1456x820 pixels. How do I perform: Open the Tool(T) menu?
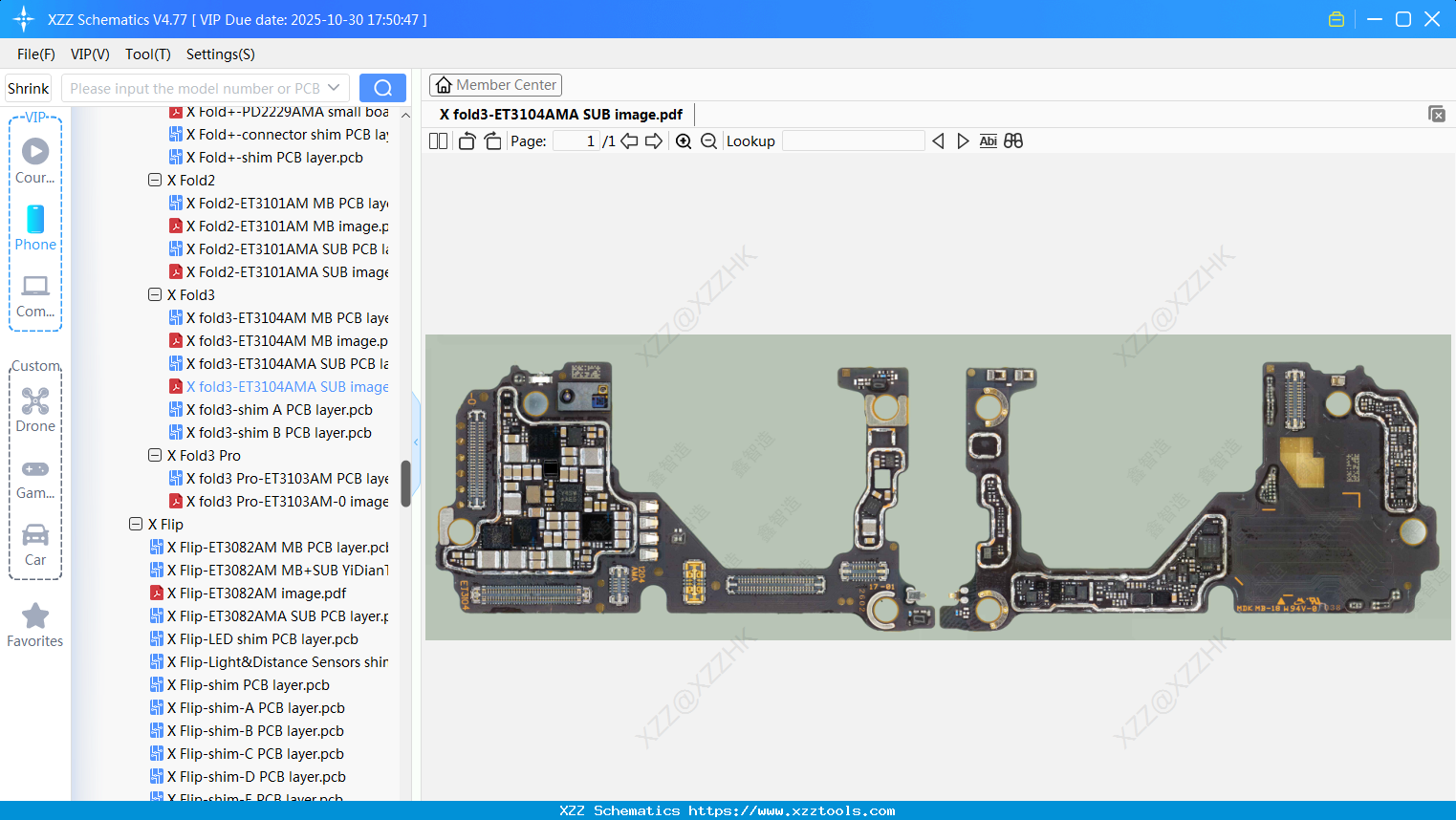pos(147,54)
